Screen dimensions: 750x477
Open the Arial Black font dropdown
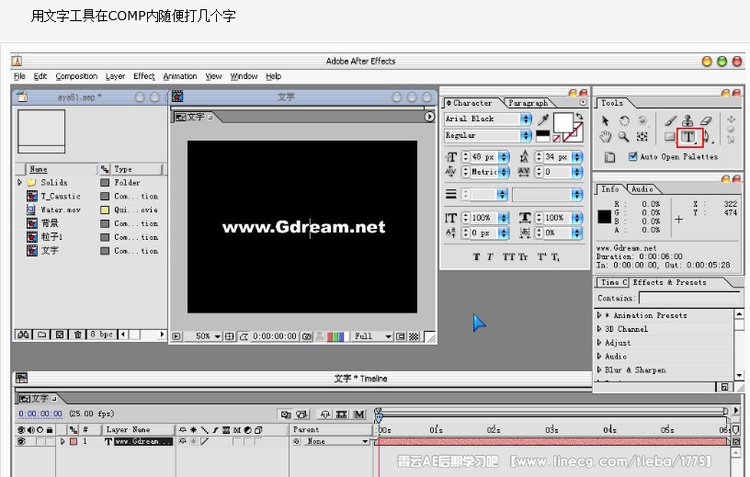click(526, 119)
